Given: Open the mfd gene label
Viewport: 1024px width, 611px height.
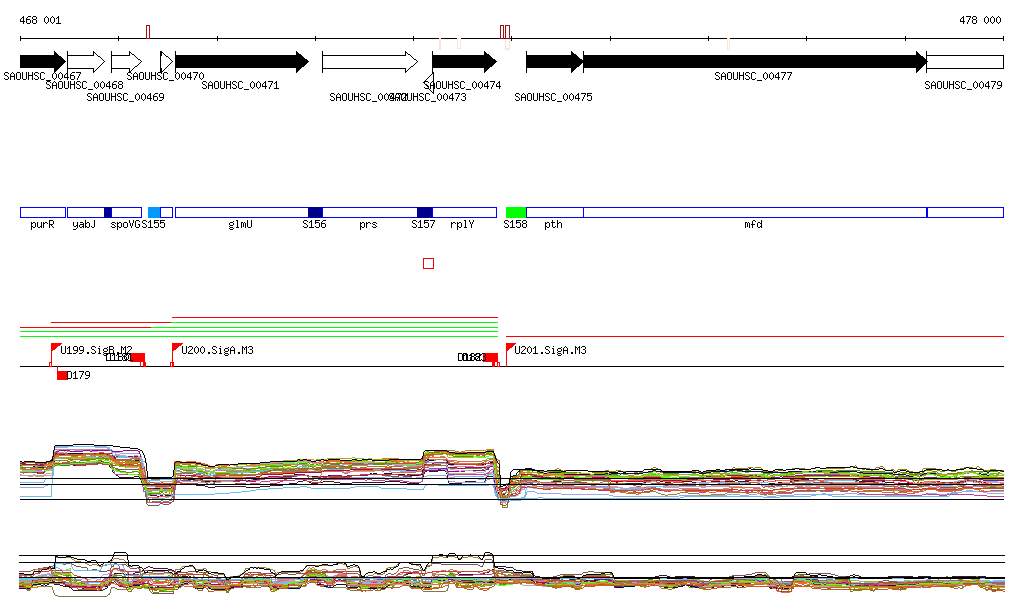Looking at the screenshot, I should point(753,225).
